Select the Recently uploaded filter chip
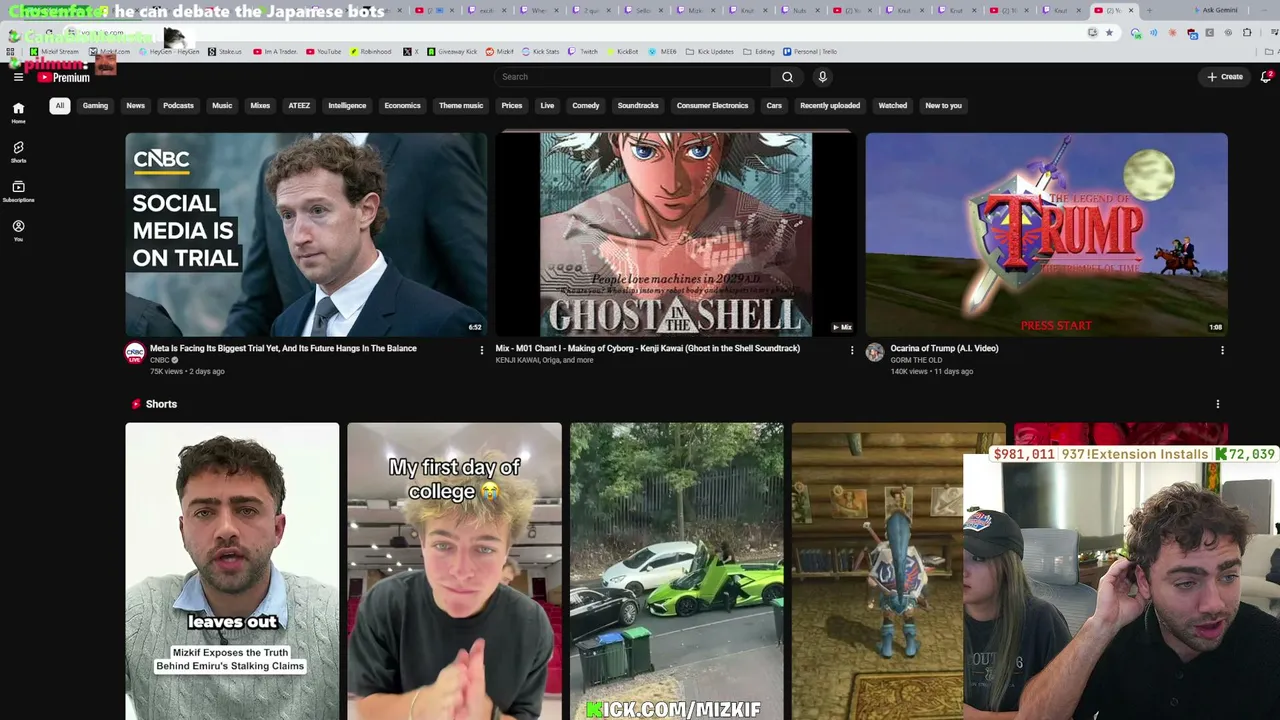Screen dimensions: 1280x720 click(830, 105)
